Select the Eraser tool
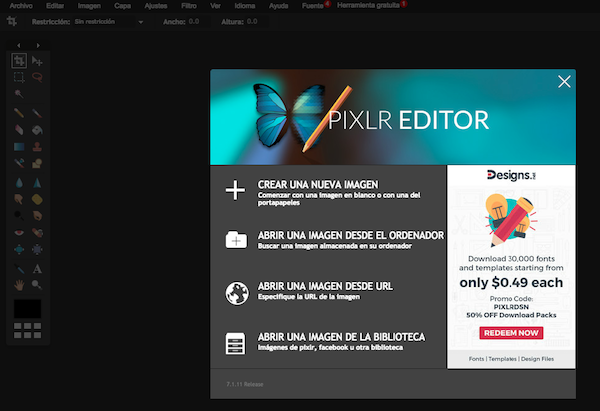600x411 pixels. click(19, 130)
